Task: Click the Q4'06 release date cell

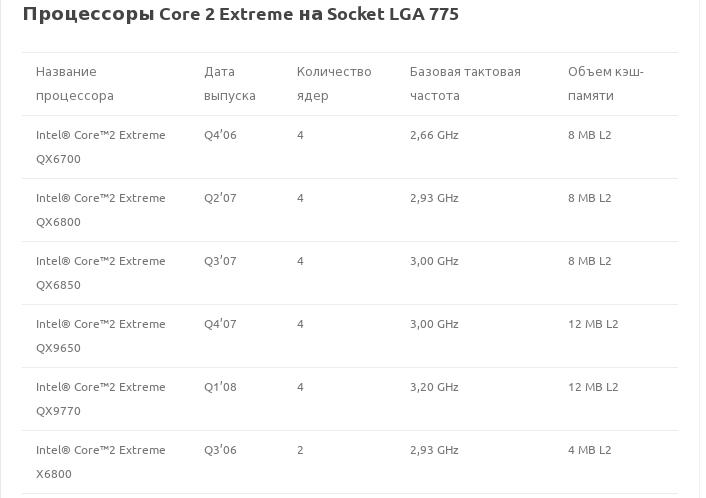Action: (x=220, y=135)
